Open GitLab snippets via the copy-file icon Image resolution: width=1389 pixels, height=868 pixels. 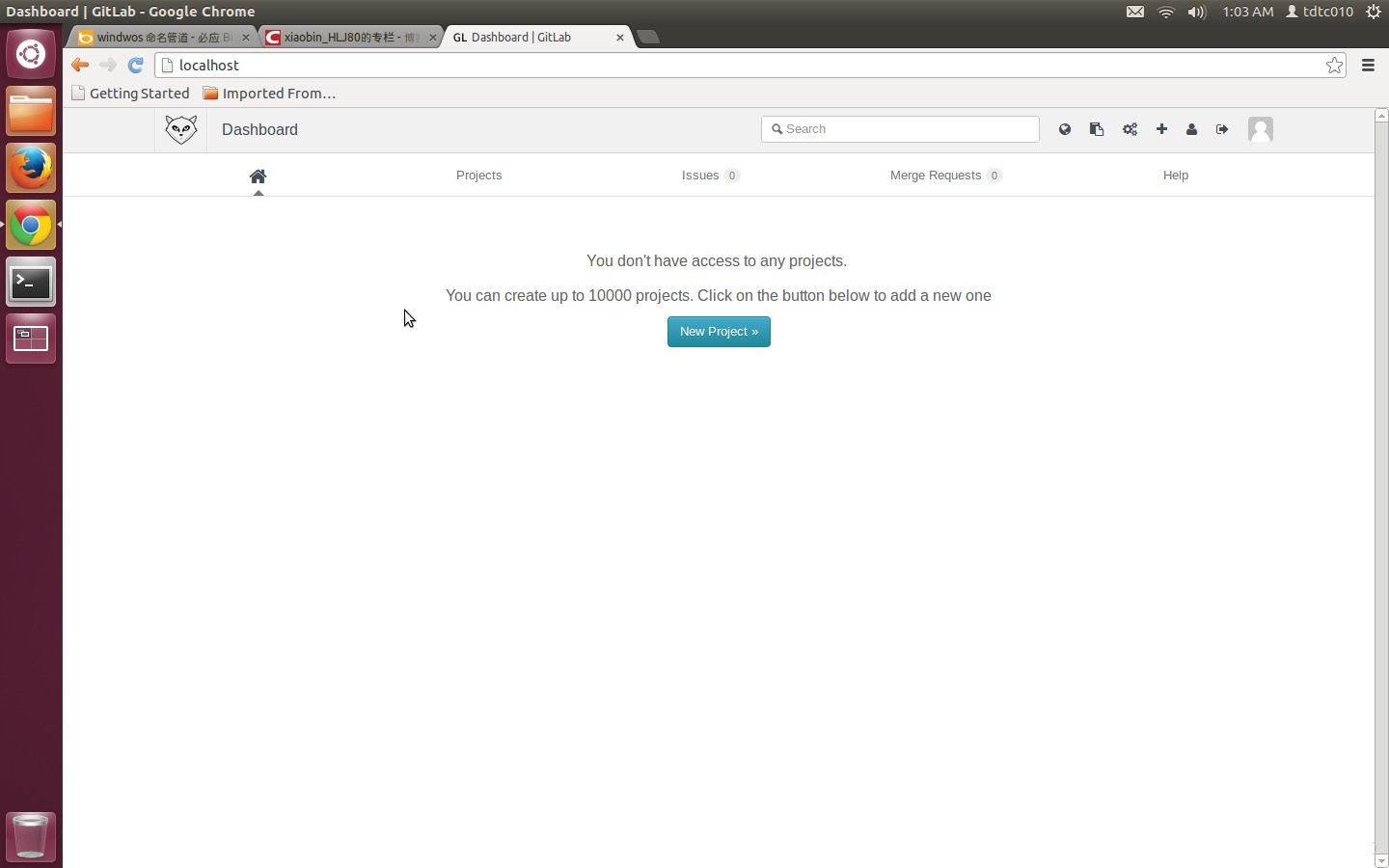tap(1097, 129)
